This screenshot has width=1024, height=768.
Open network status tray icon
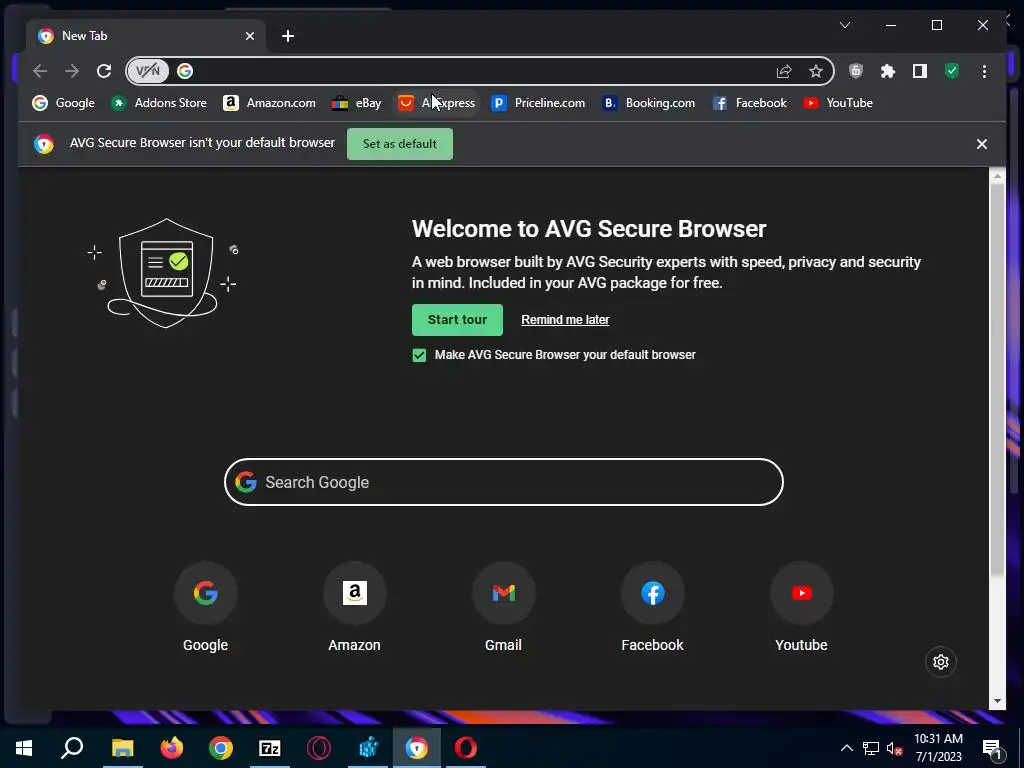coord(871,748)
